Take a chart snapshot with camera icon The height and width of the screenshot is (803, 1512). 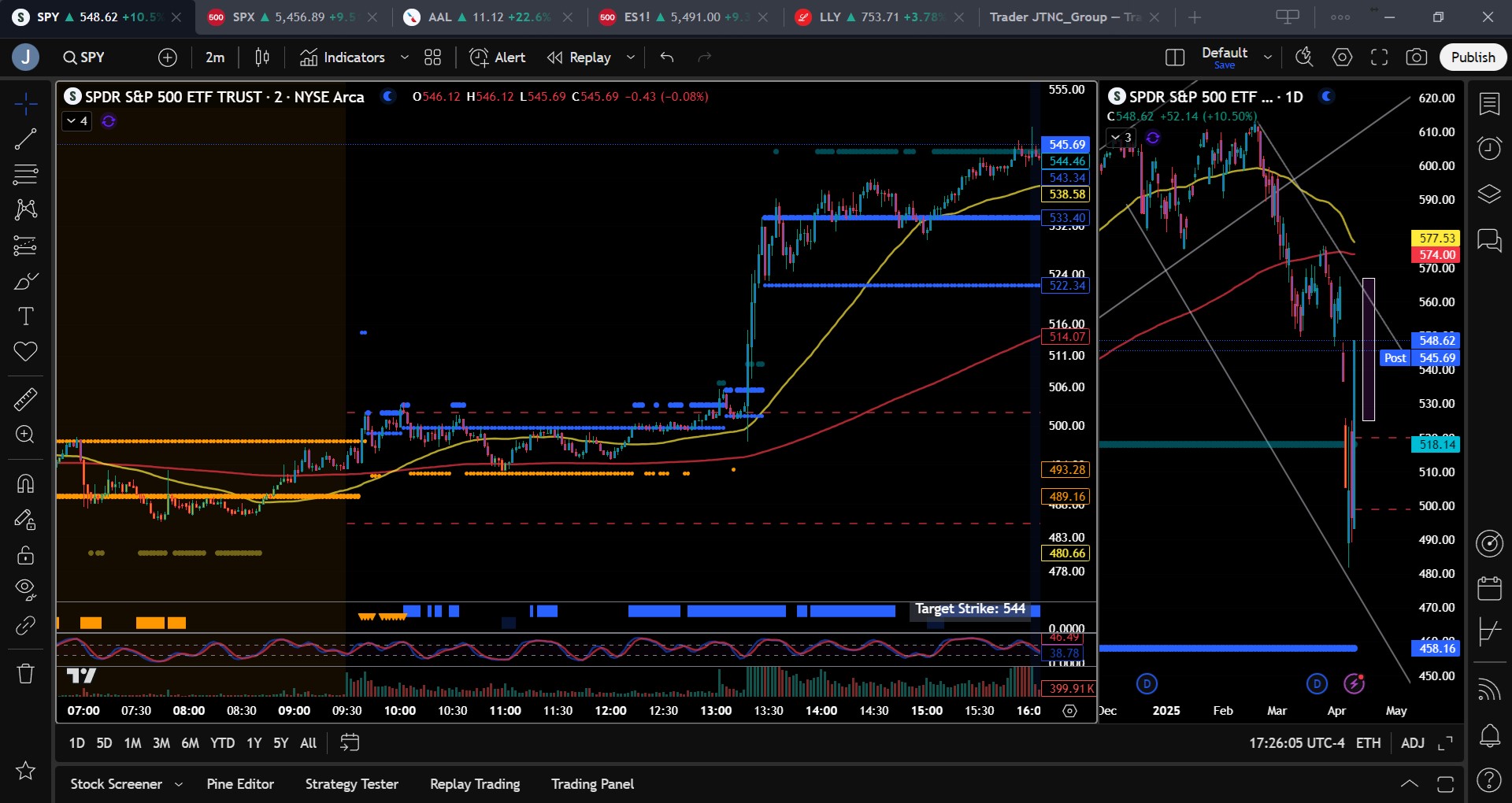click(1417, 57)
